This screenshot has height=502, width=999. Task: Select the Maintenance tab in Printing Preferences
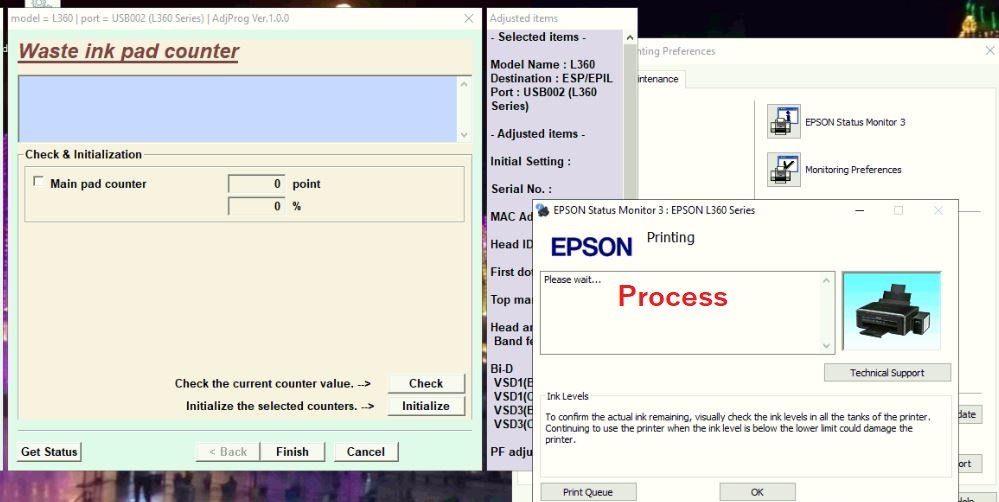[658, 80]
